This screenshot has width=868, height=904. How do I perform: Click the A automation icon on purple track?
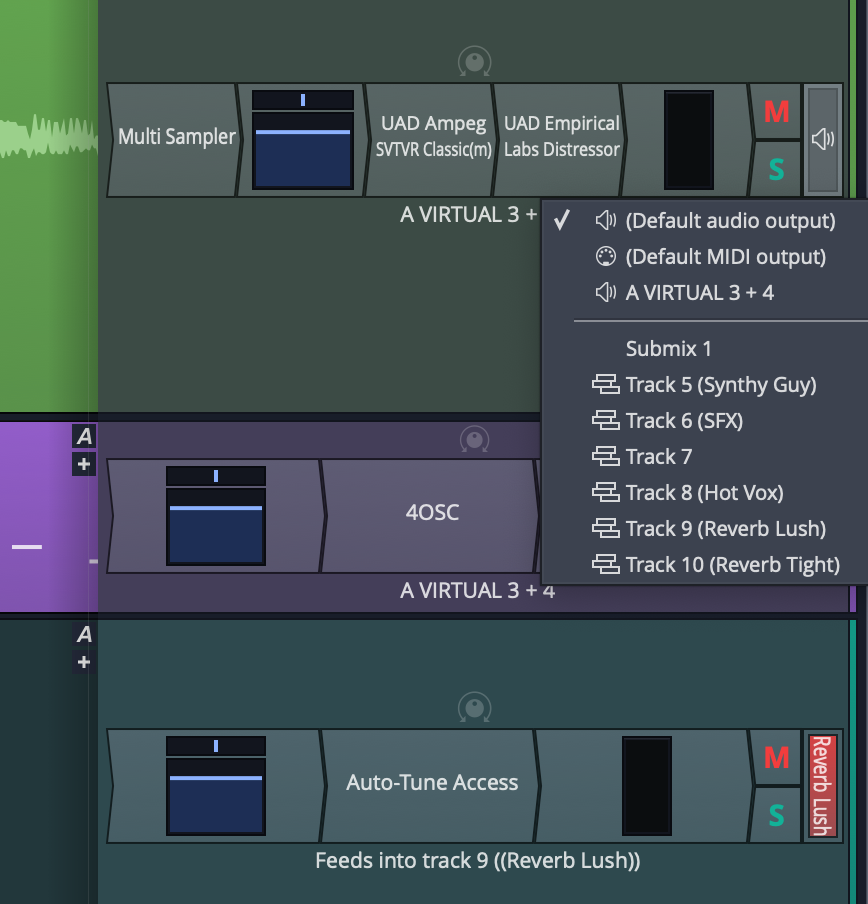pos(84,436)
